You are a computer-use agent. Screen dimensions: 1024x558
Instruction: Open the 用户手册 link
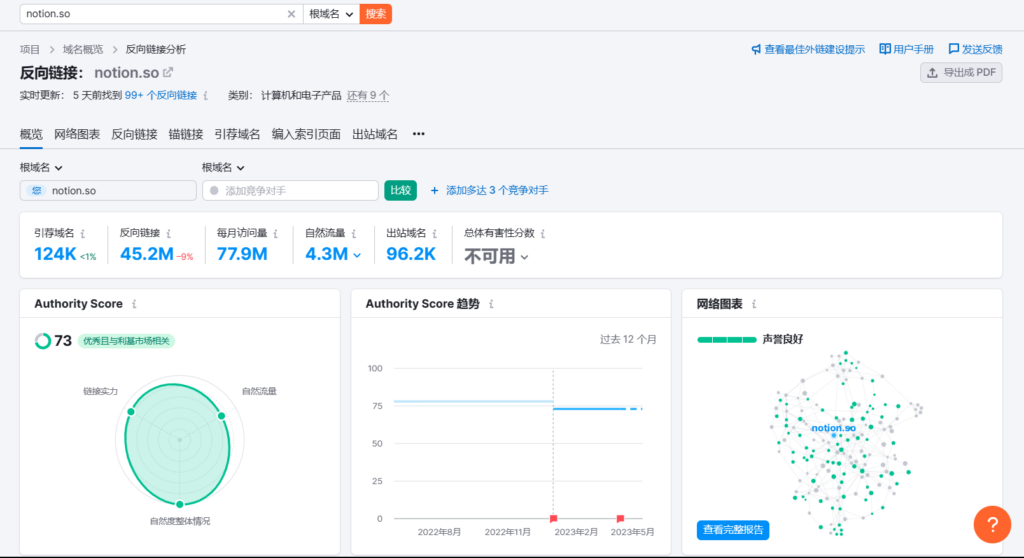[x=913, y=49]
